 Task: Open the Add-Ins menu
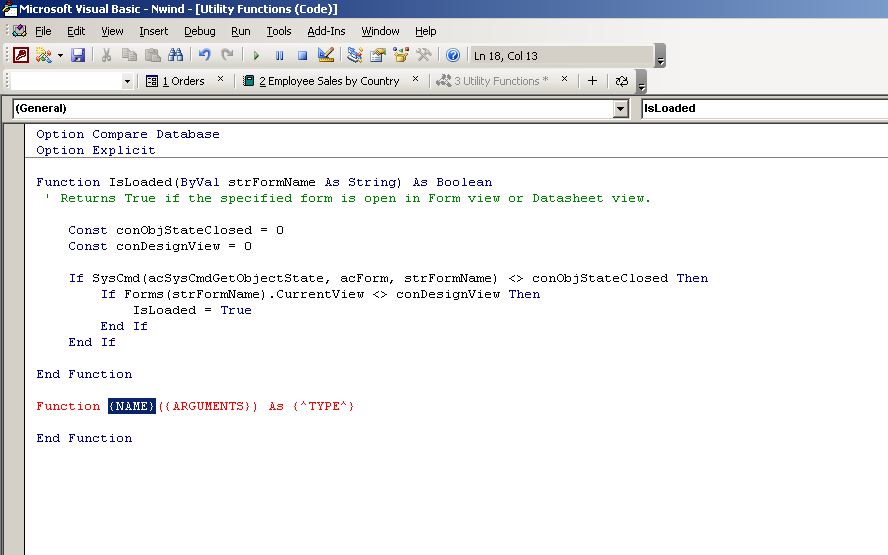(x=326, y=31)
